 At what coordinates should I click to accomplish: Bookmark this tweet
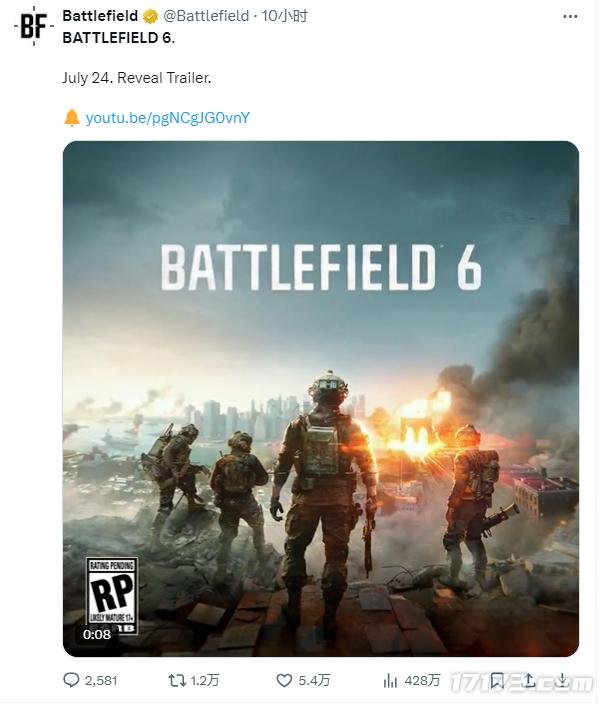(497, 680)
